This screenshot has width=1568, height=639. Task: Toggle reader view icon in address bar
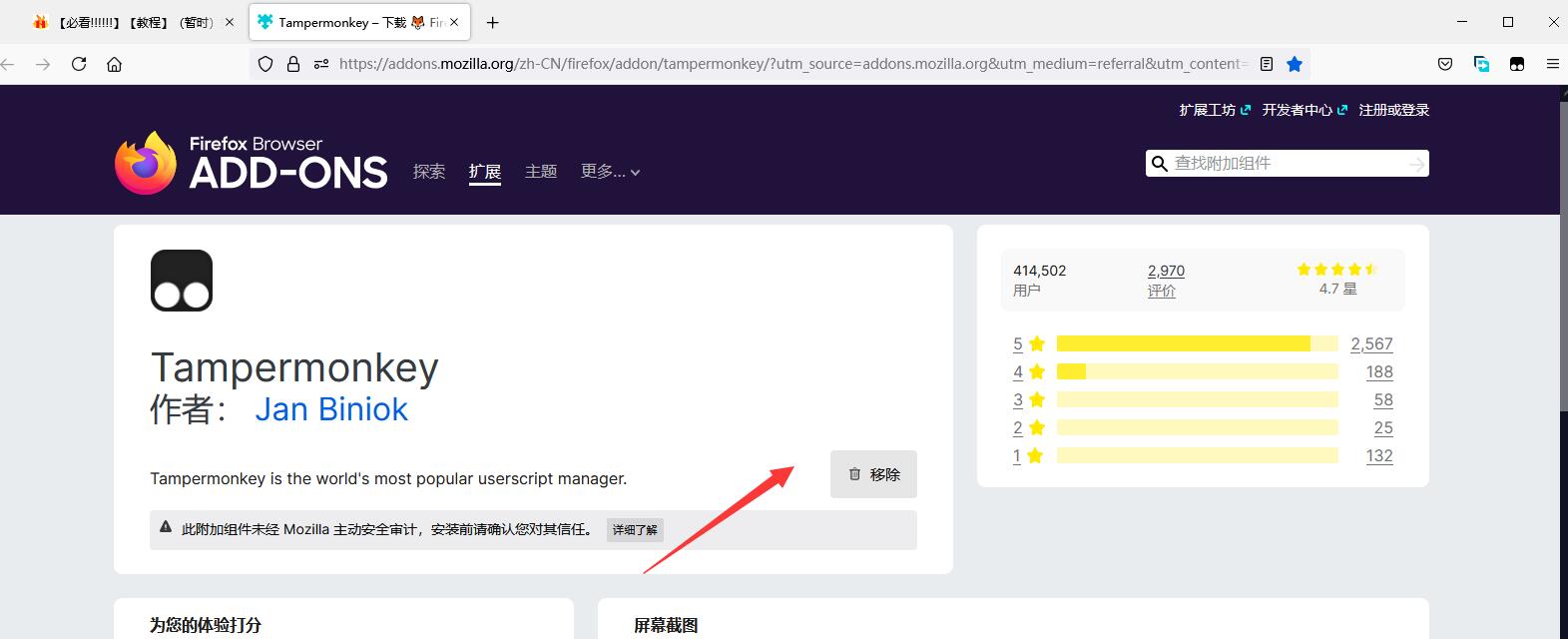click(x=1267, y=64)
